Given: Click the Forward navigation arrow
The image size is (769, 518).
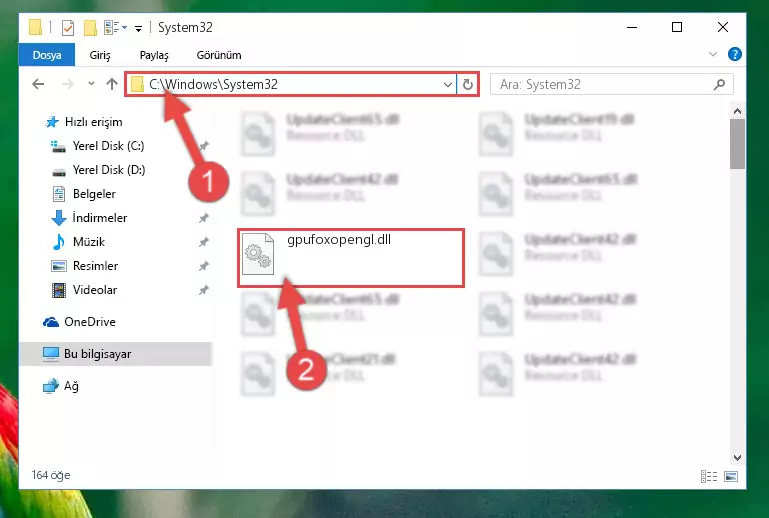Looking at the screenshot, I should pos(67,84).
